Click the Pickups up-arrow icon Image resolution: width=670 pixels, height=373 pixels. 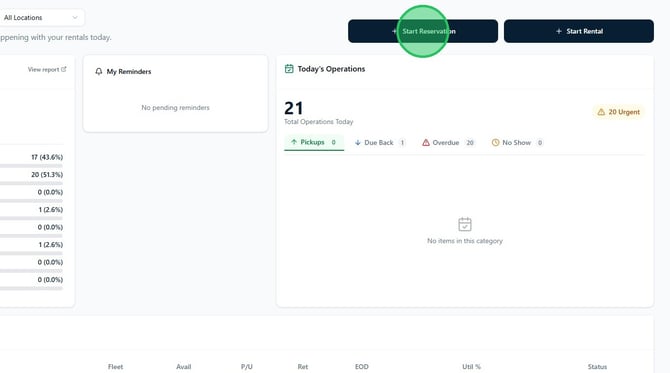[x=294, y=142]
